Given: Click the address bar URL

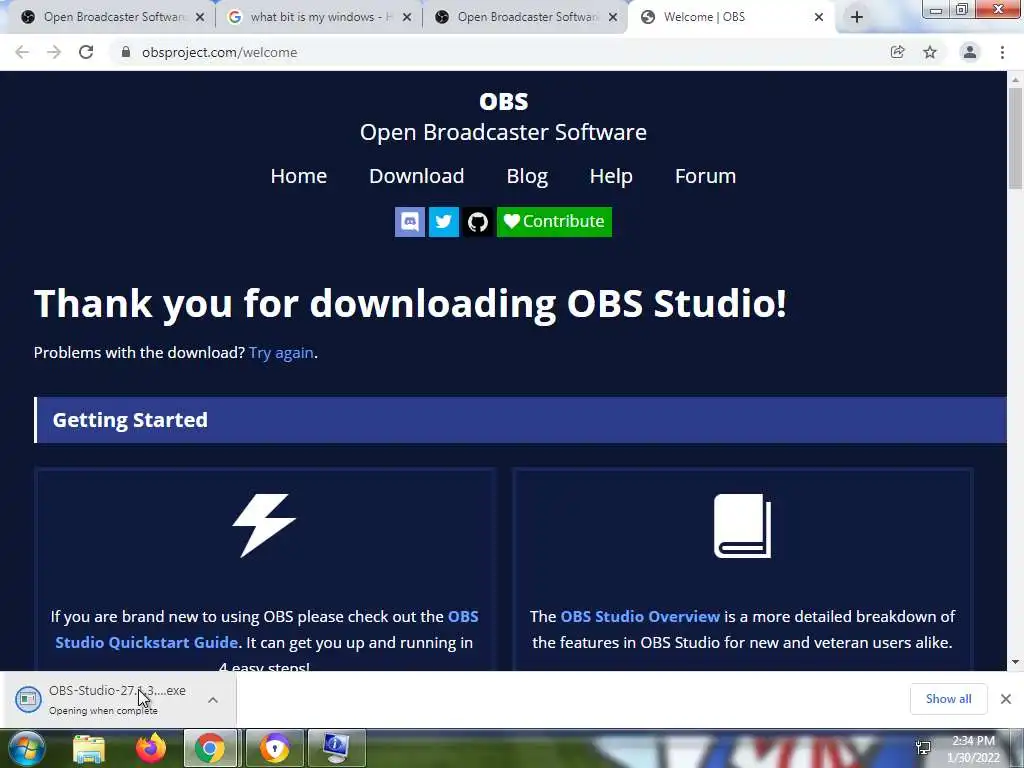Looking at the screenshot, I should [219, 52].
